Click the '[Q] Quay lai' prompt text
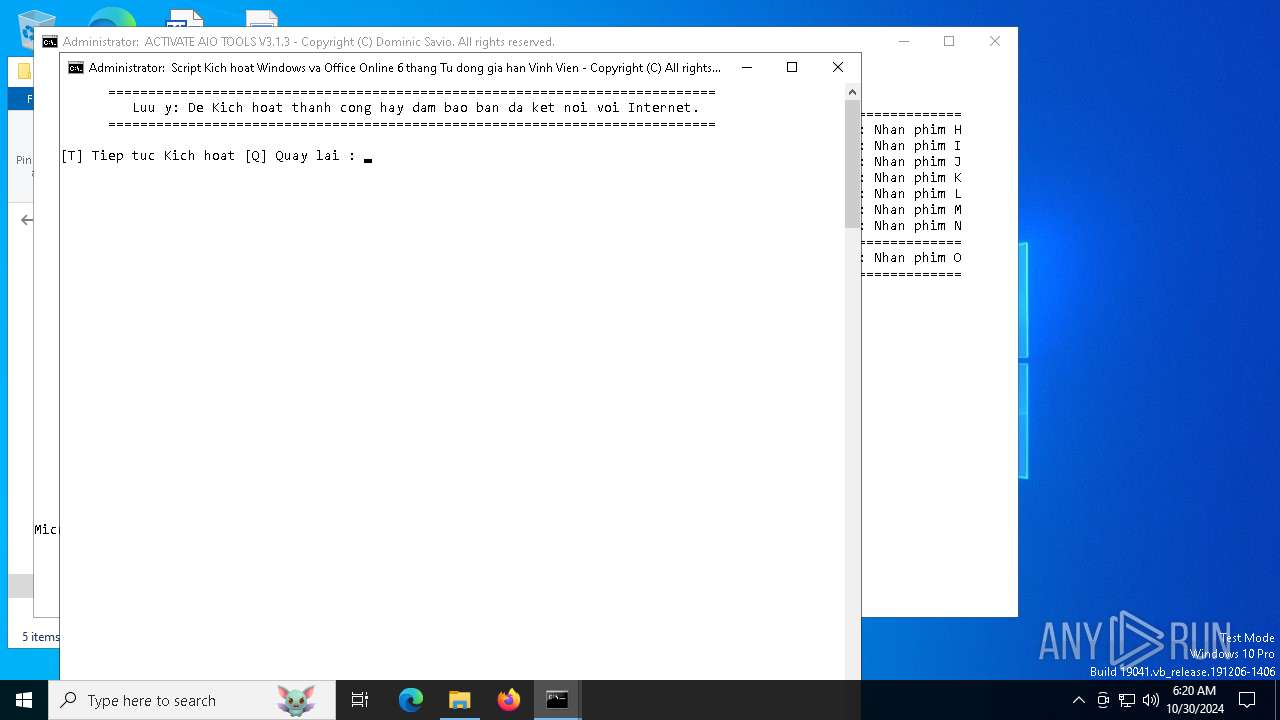 click(x=292, y=156)
